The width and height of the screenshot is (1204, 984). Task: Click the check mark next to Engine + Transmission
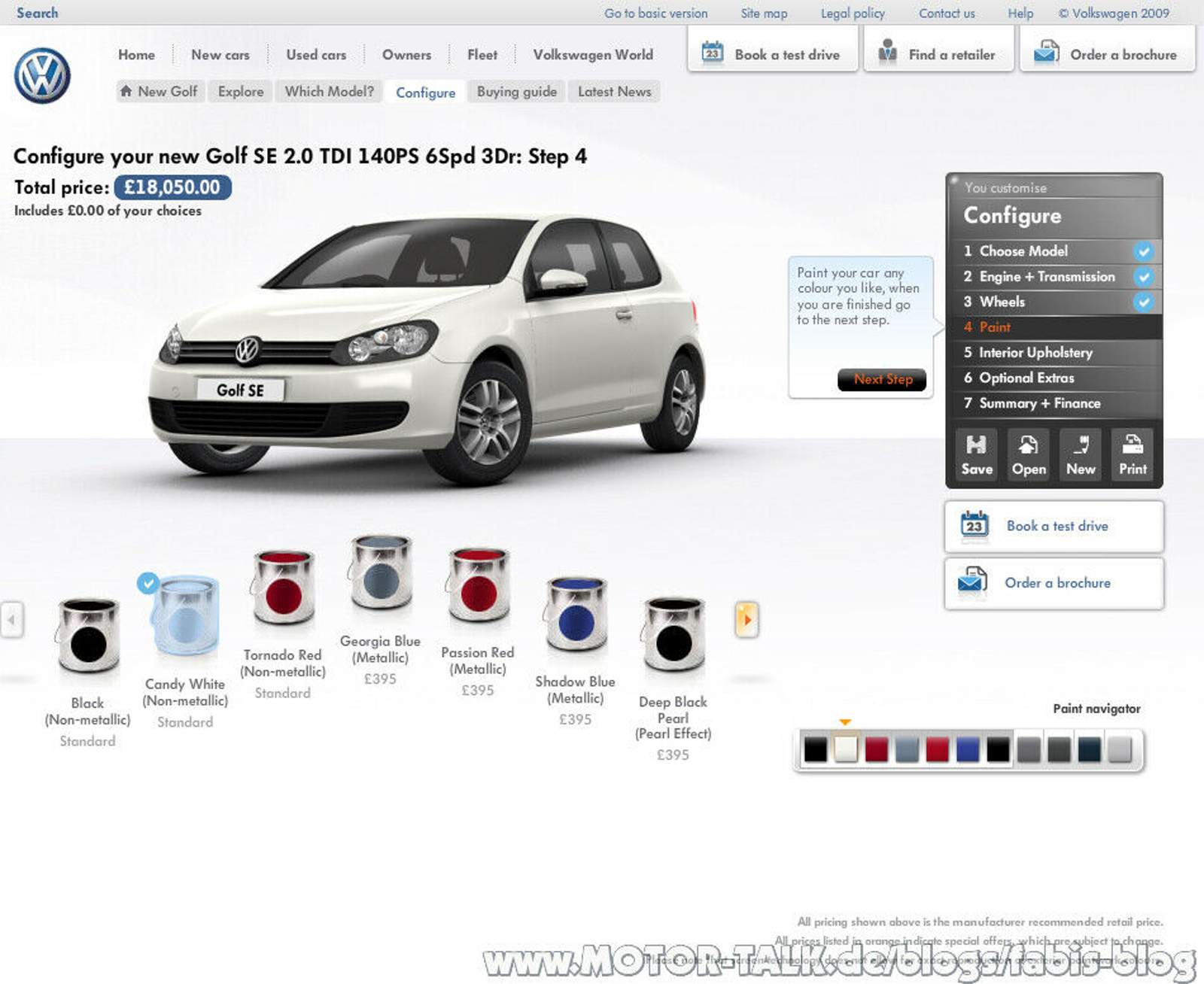[x=1143, y=277]
